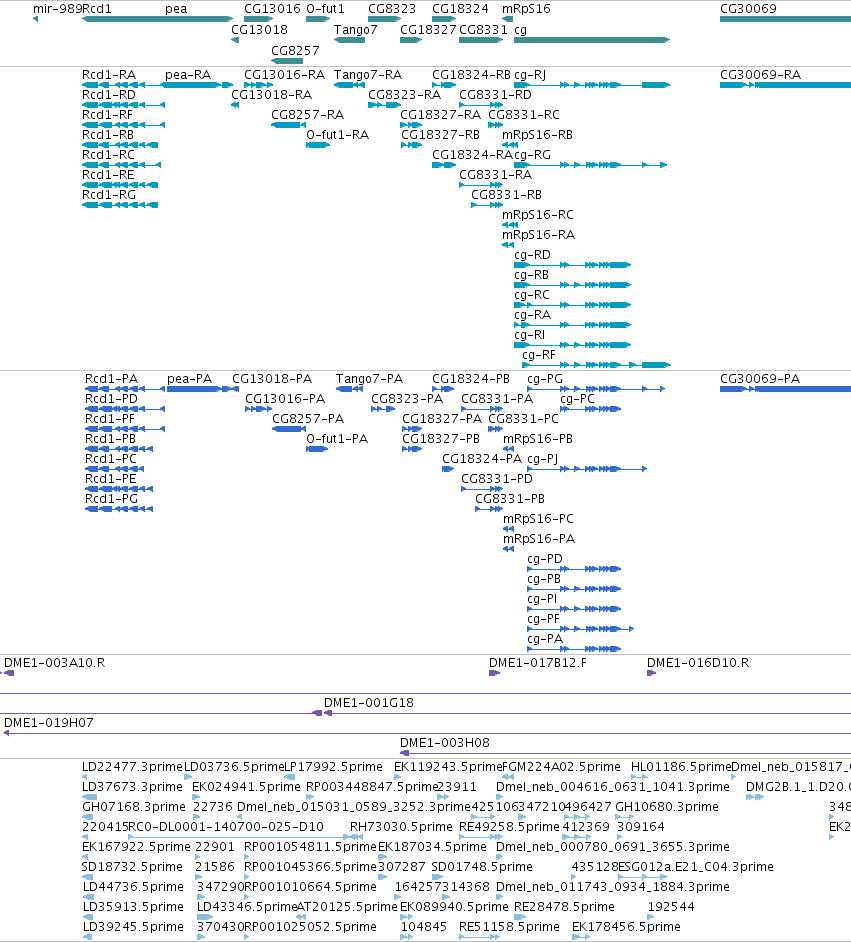Select the CG30069 gene label
This screenshot has height=942, width=851.
(x=748, y=9)
